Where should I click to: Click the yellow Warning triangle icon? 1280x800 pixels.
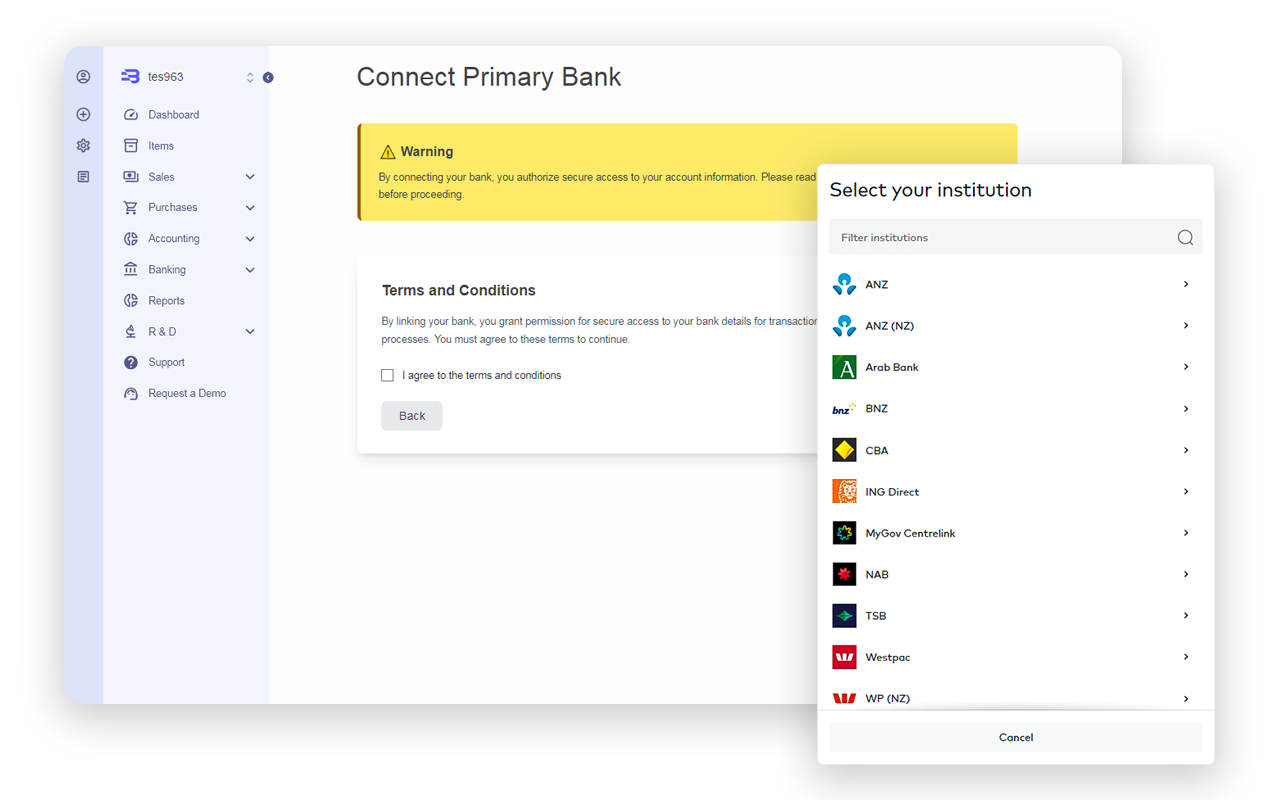click(x=388, y=152)
